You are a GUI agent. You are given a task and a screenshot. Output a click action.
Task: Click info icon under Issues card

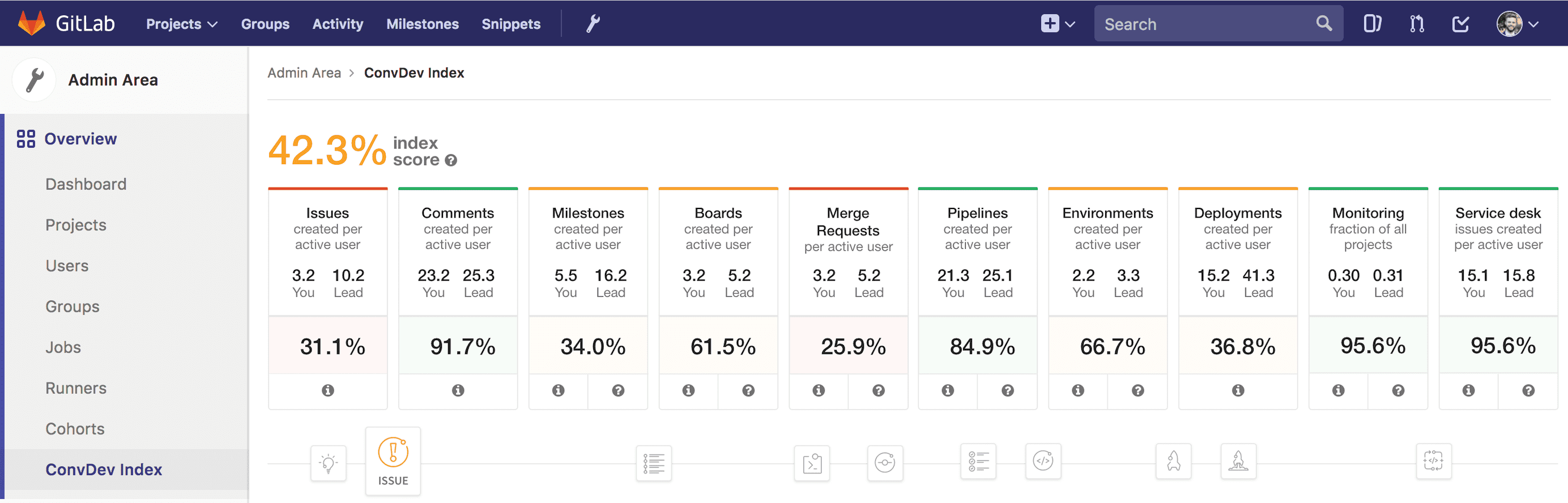click(x=327, y=390)
